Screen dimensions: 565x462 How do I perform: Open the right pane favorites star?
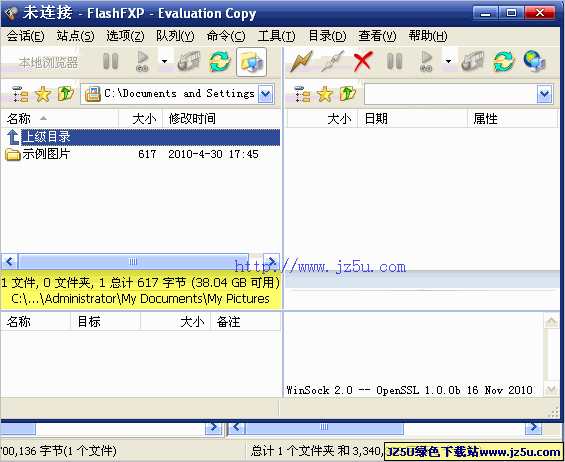[325, 94]
